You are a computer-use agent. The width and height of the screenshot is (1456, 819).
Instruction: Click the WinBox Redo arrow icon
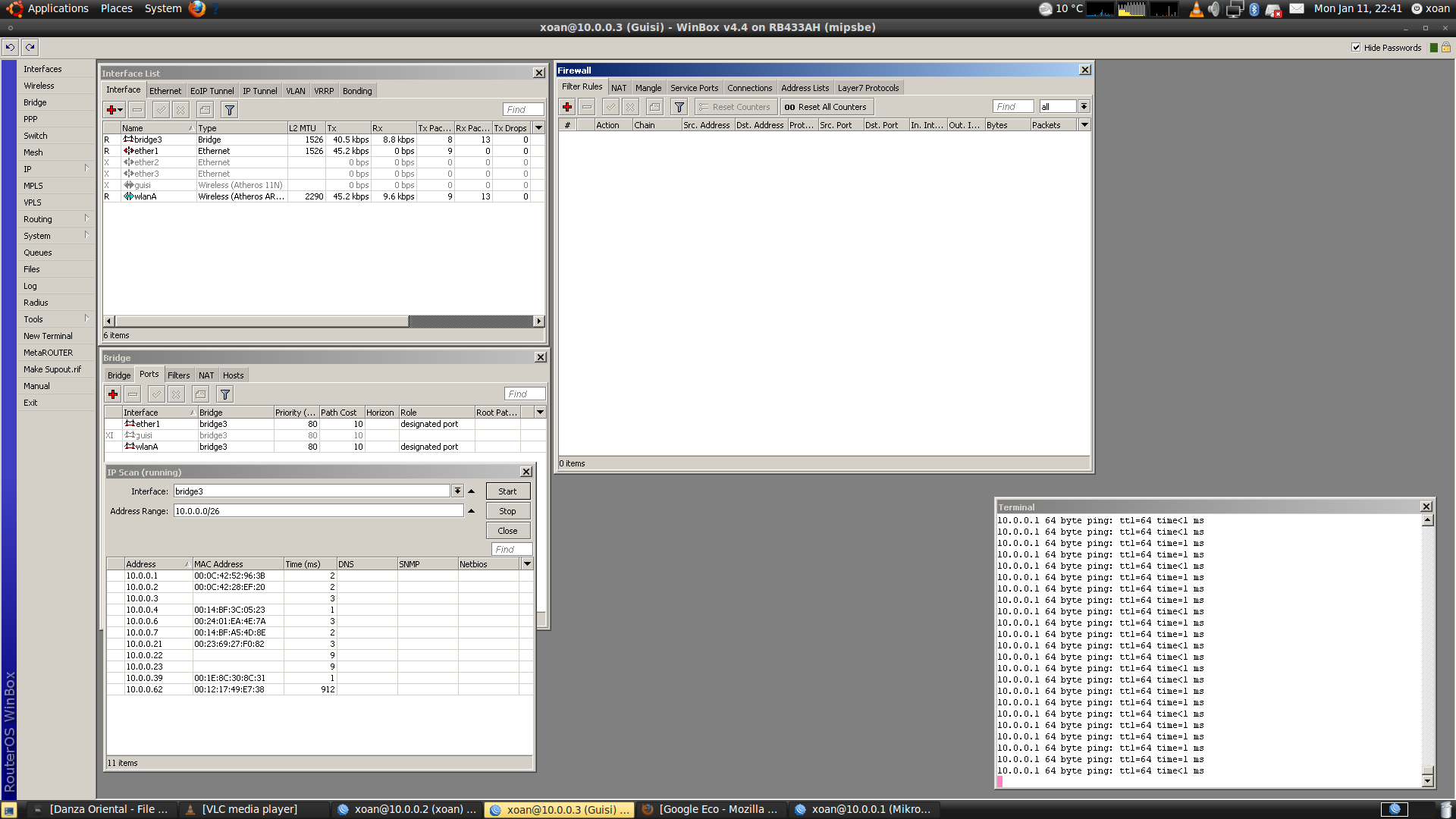30,47
